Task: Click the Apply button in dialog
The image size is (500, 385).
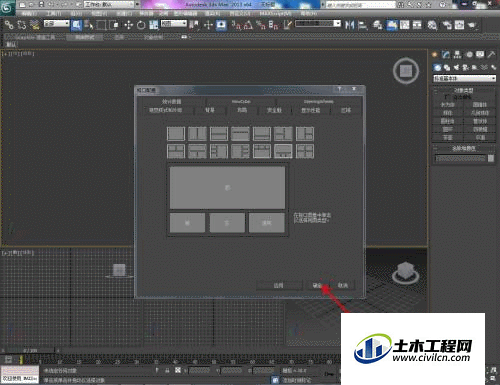Action: point(279,285)
